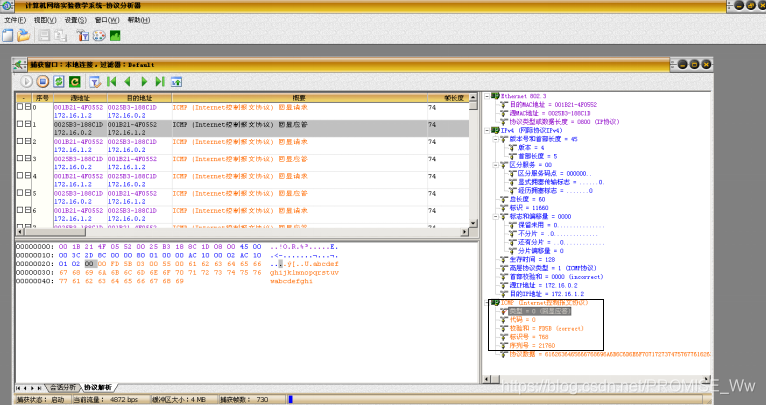Open the 帮助(H) menu

pos(139,20)
